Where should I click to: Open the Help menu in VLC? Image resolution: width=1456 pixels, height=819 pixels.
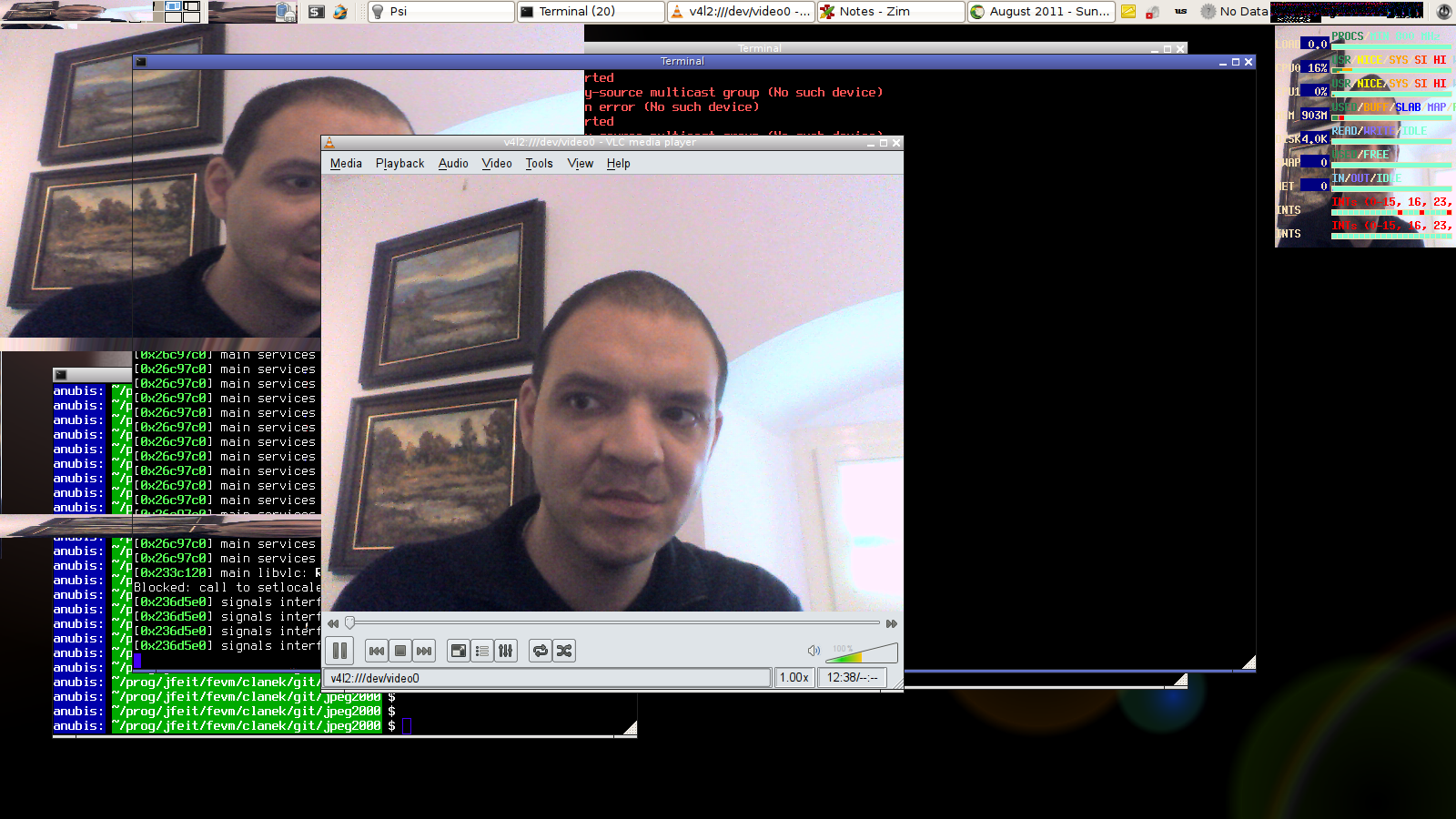point(619,164)
